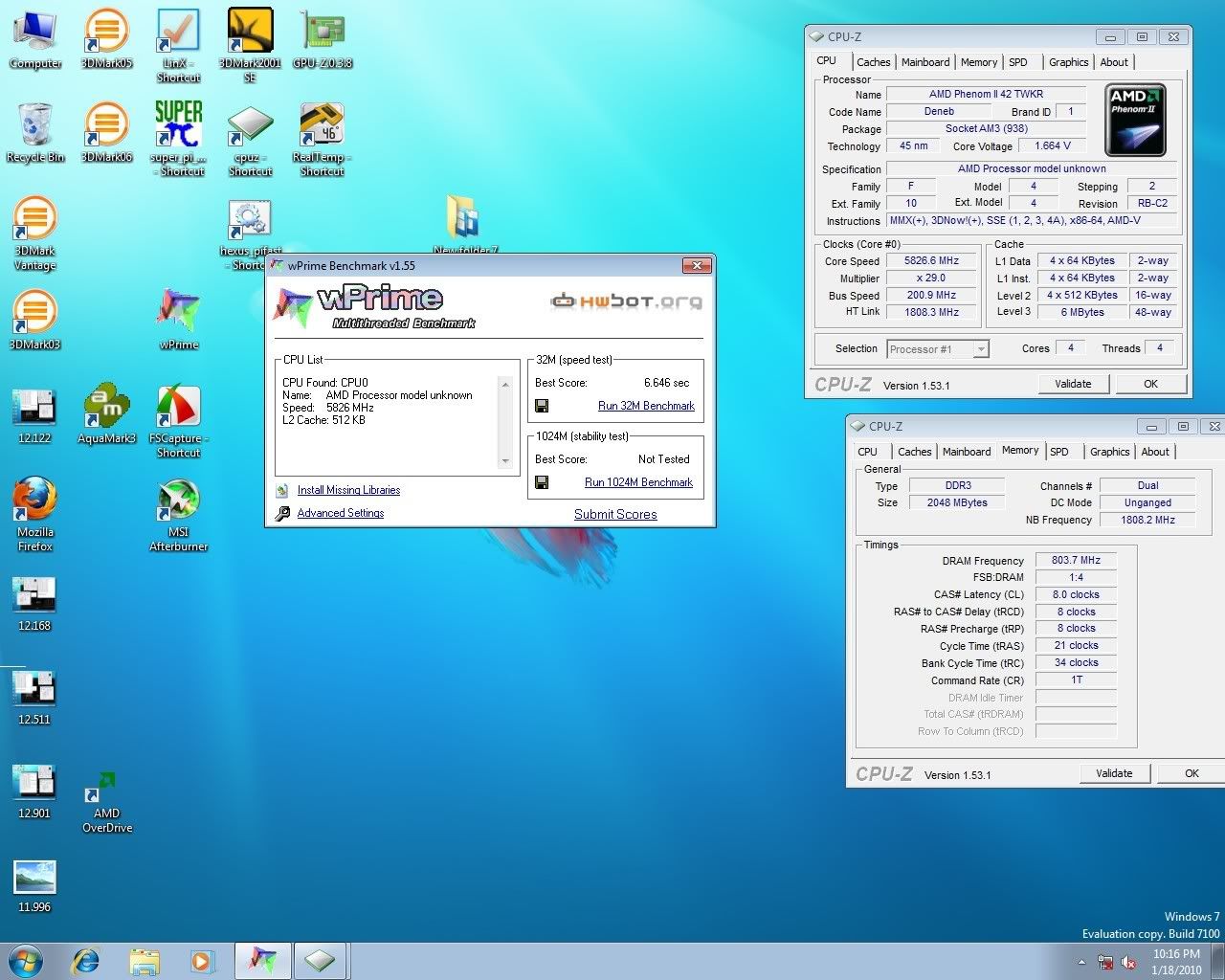Open the FSCapture shortcut icon
The height and width of the screenshot is (980, 1225).
[x=179, y=421]
